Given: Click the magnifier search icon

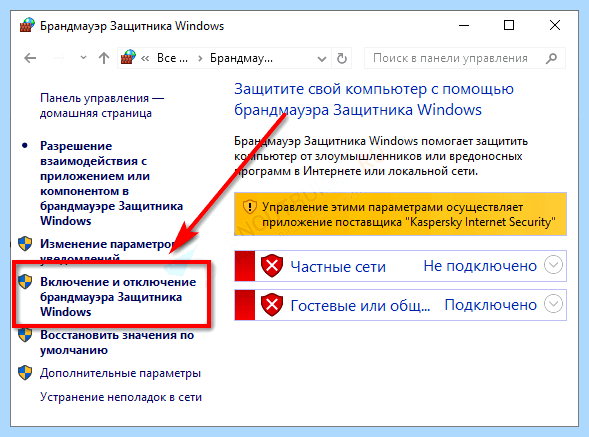Looking at the screenshot, I should click(551, 58).
